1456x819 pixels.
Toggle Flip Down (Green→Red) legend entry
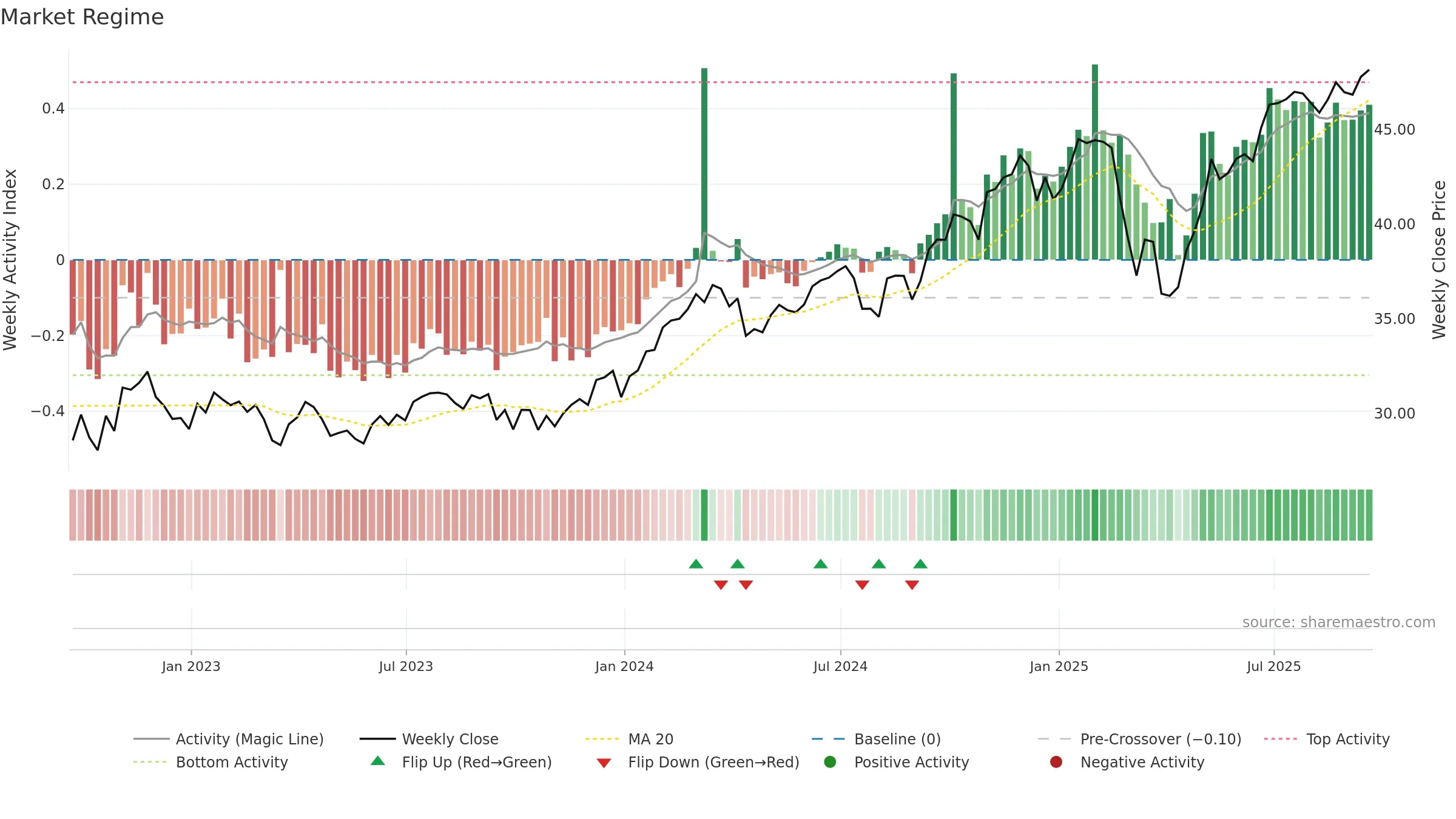click(x=698, y=762)
